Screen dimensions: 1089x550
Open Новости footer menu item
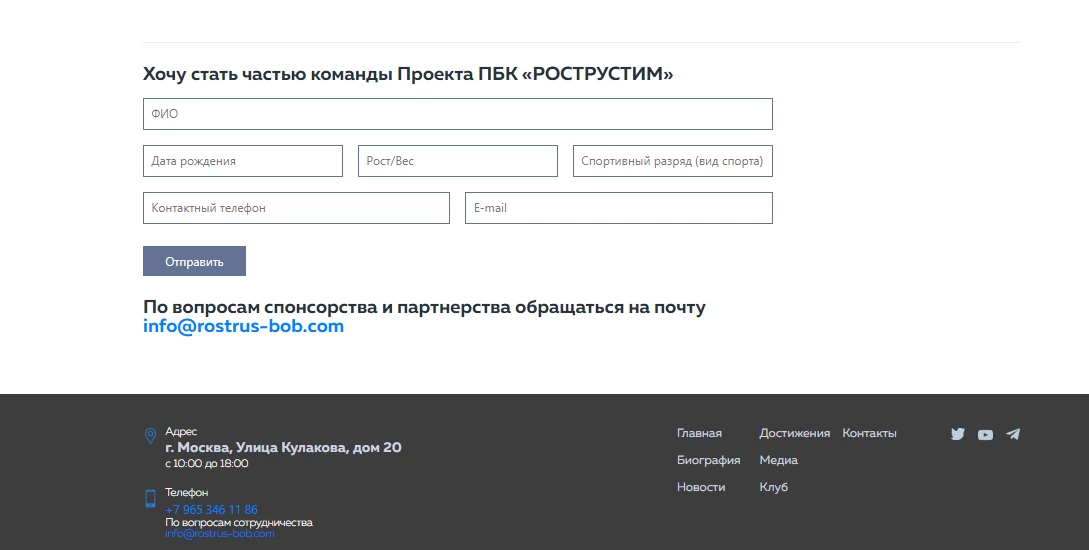pyautogui.click(x=701, y=487)
